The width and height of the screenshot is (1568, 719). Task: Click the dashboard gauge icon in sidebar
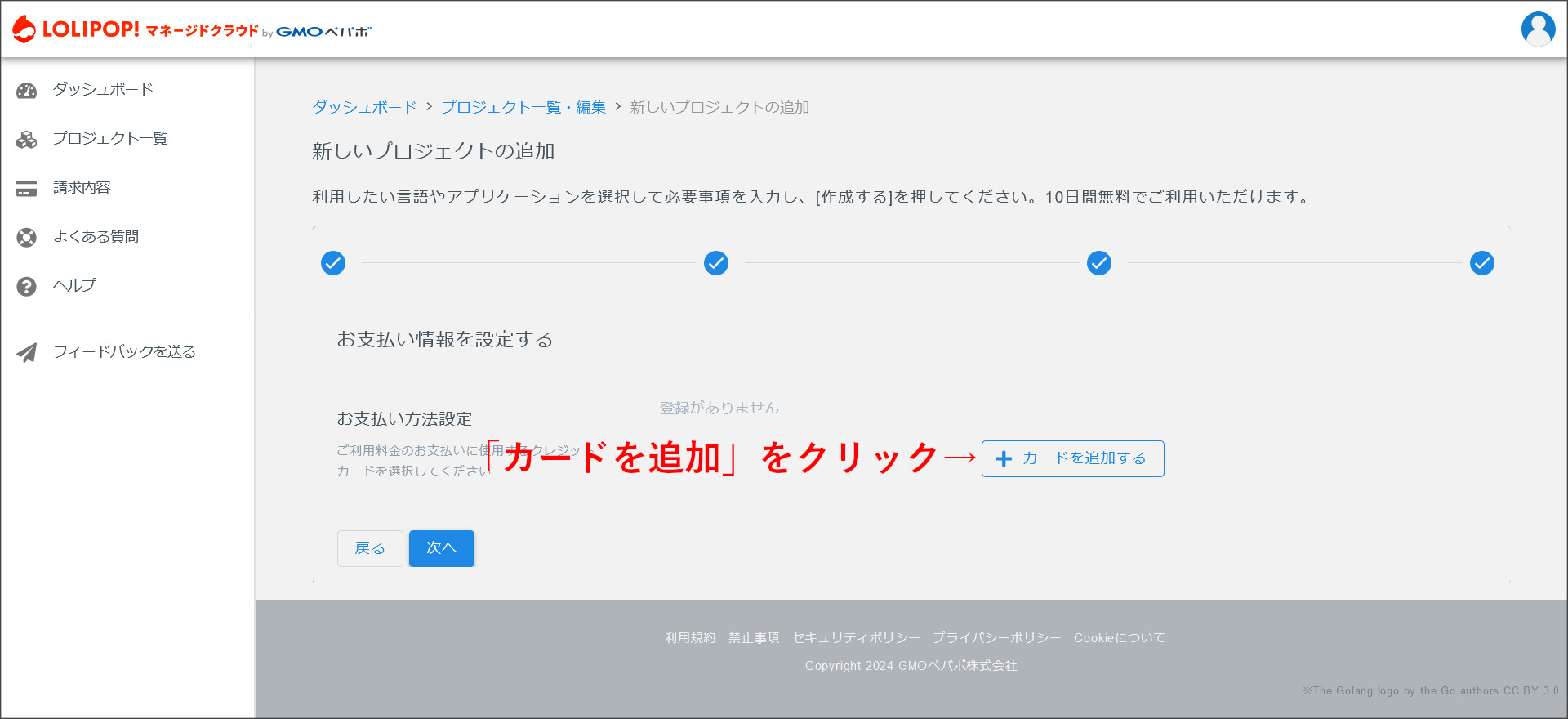(27, 91)
